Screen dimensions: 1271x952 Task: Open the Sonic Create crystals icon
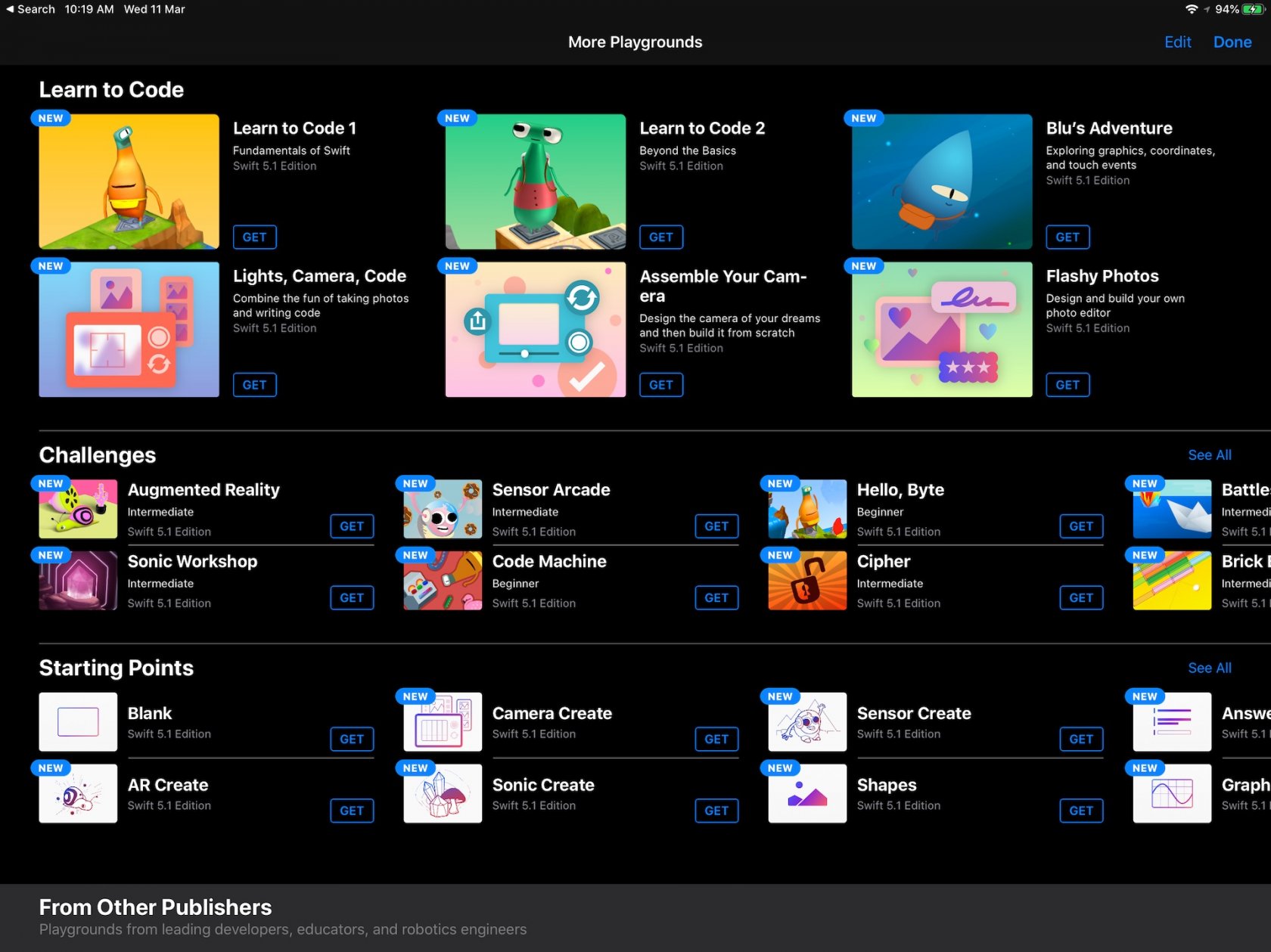pyautogui.click(x=442, y=793)
